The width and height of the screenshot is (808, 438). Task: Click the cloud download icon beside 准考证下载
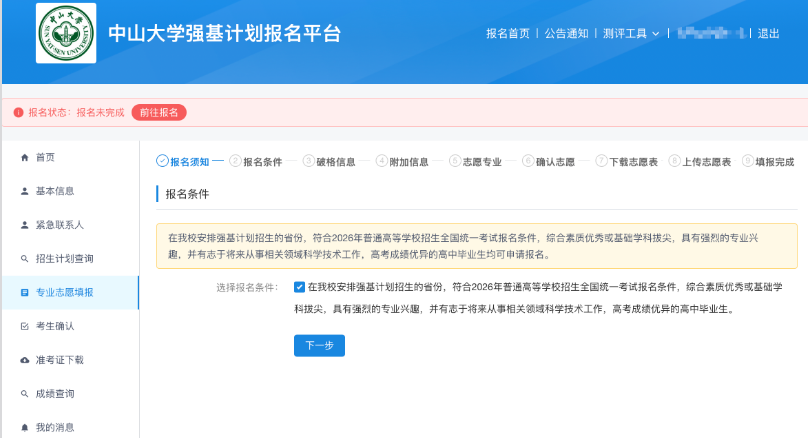25,360
